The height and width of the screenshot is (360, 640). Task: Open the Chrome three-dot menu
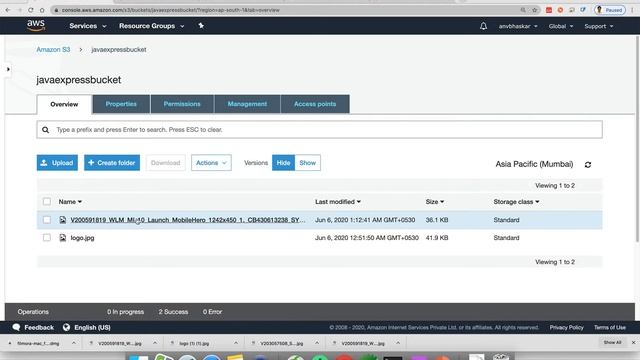coord(632,10)
